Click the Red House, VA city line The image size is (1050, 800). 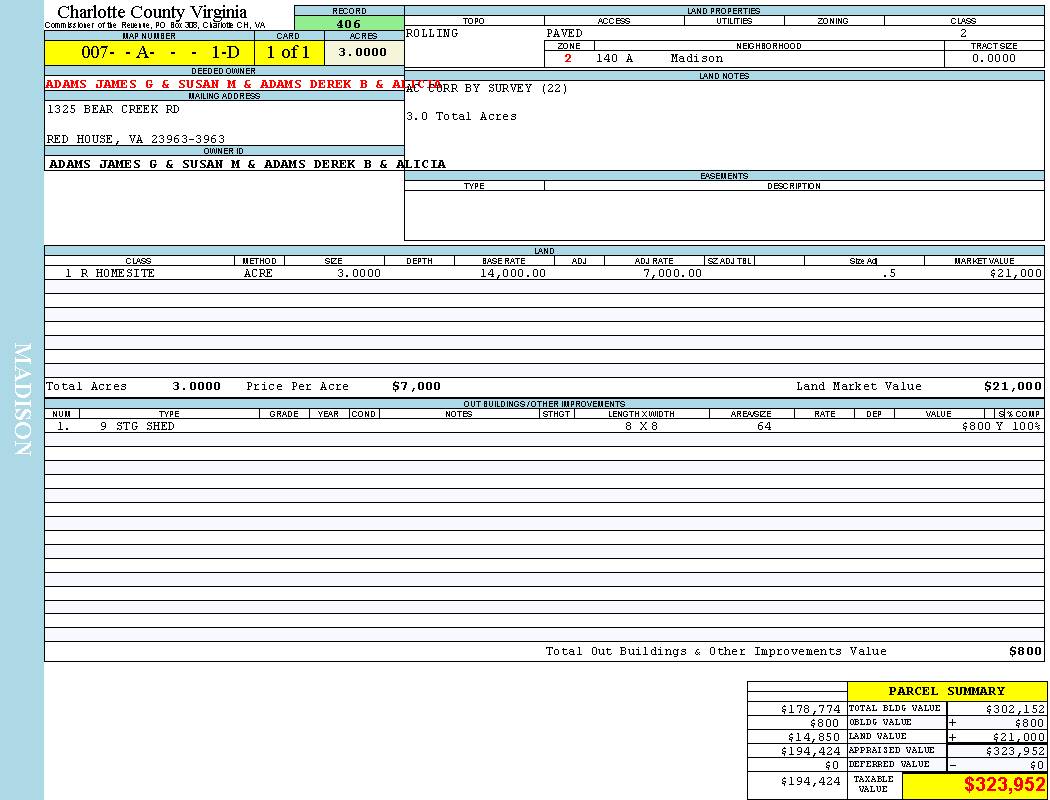coord(136,139)
